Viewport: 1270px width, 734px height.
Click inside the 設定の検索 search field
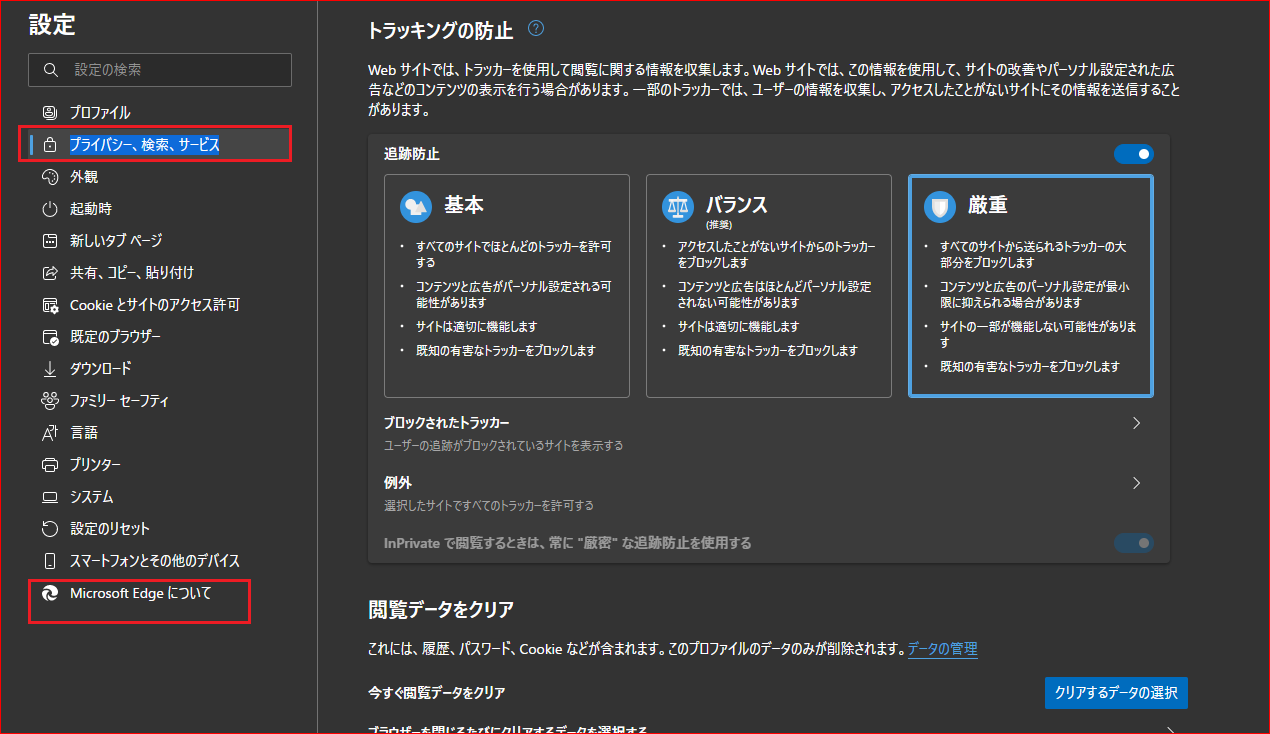click(x=160, y=70)
